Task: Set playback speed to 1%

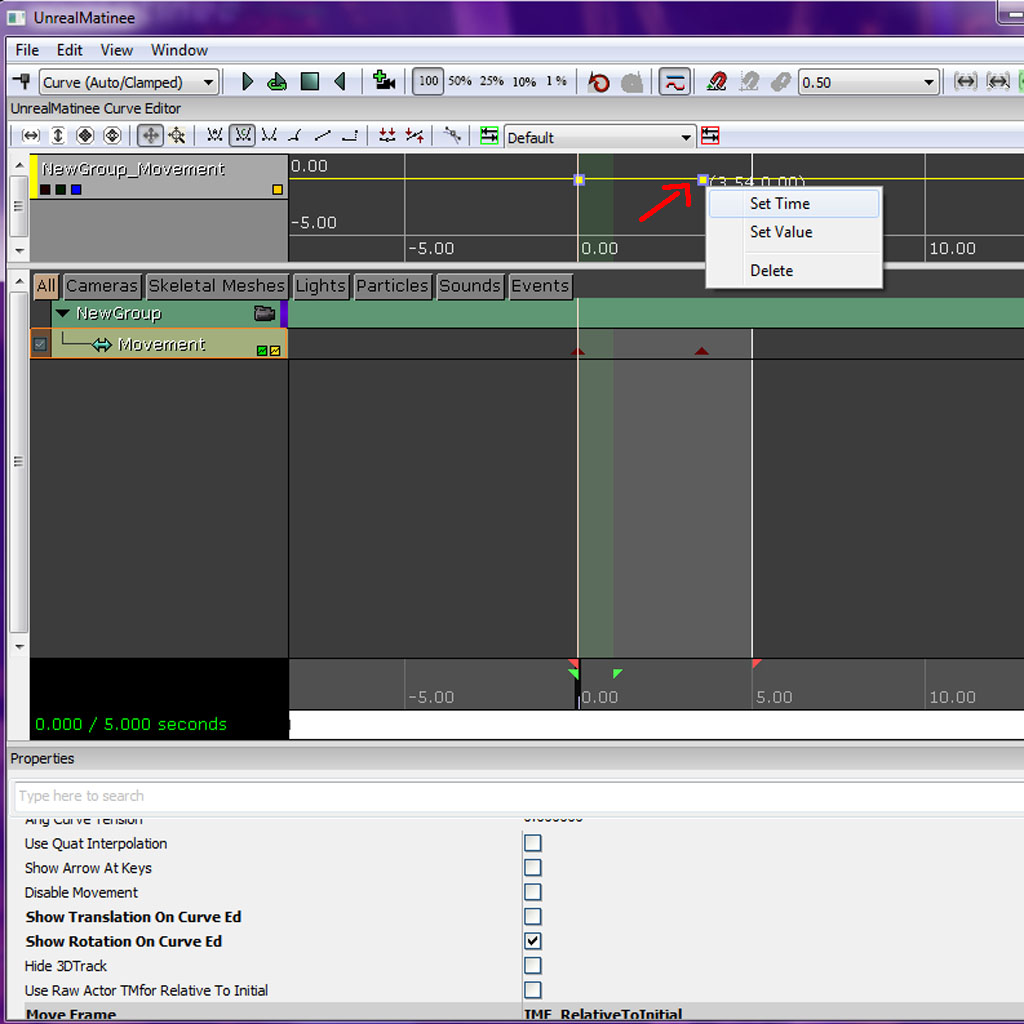Action: click(556, 81)
